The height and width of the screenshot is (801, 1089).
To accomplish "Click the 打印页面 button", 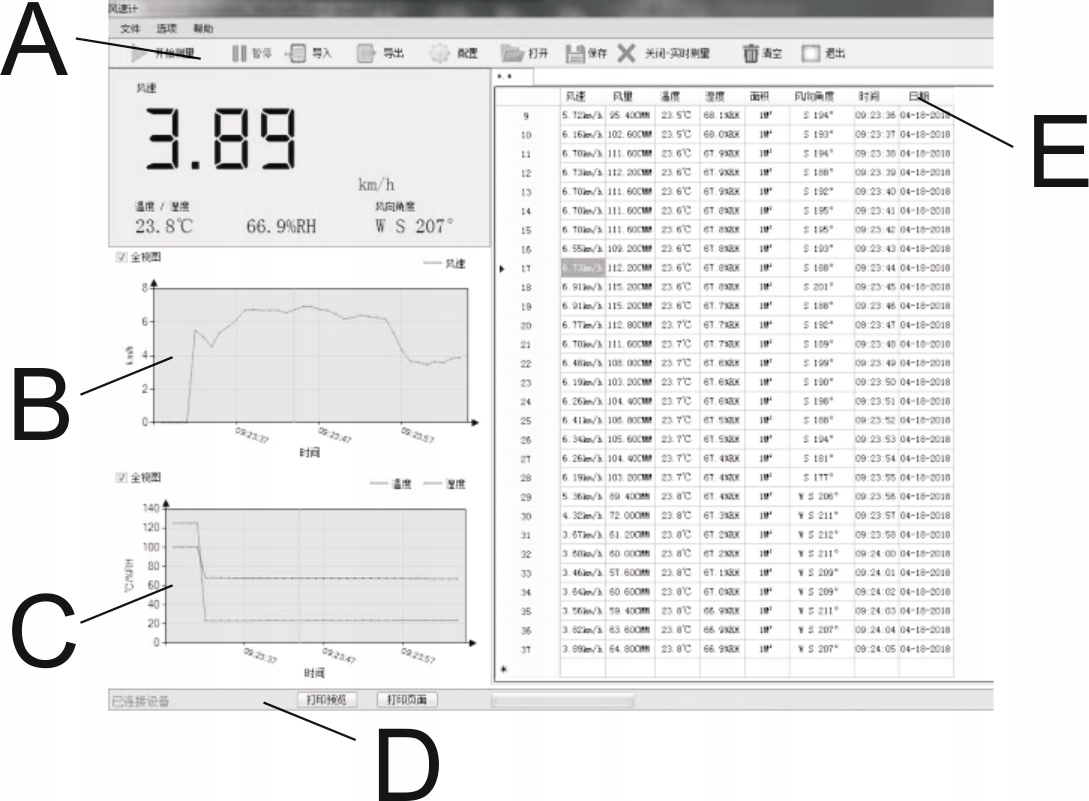I will coord(406,700).
